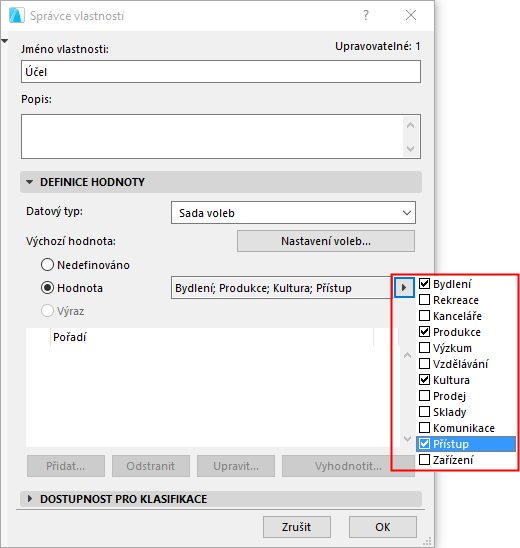The image size is (520, 548).
Task: Check the Kanceláře checkbox
Action: click(424, 316)
